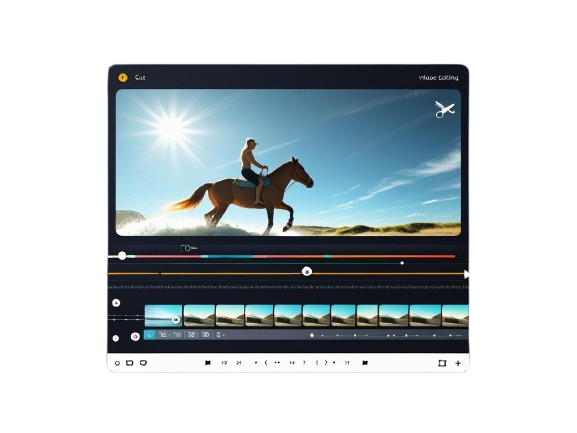Toggle the red-centered round track button
Screen dimensions: 577x433
coord(135,336)
